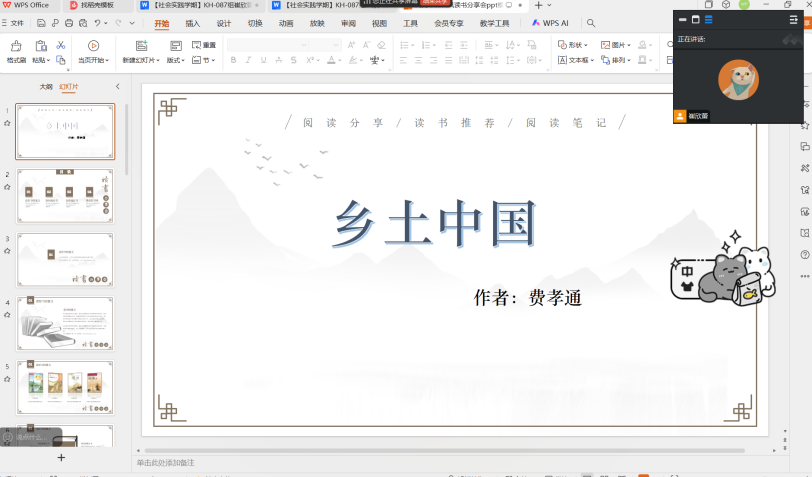This screenshot has height=477, width=812.
Task: Open the WPS AI tool
Action: pos(550,22)
